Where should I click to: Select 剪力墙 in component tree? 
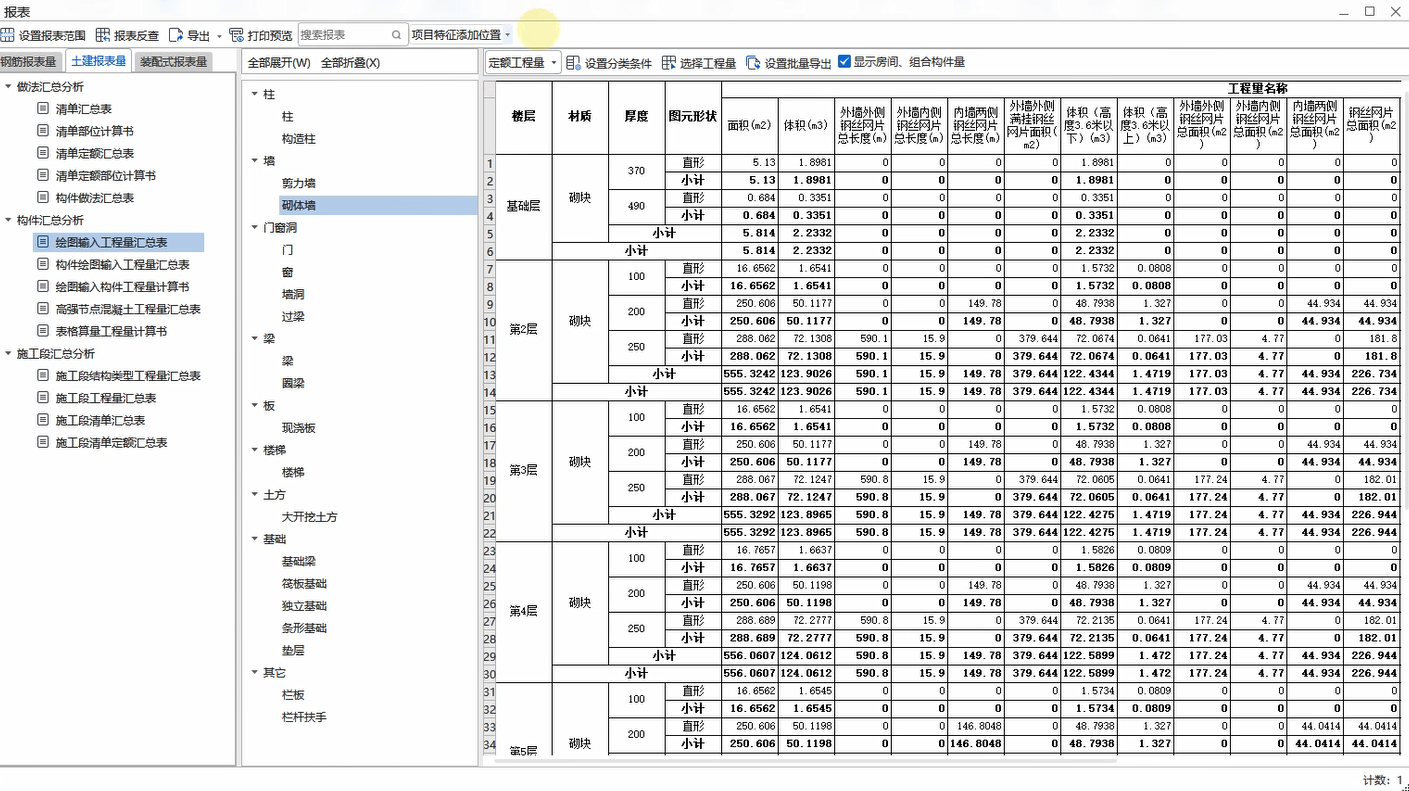299,183
